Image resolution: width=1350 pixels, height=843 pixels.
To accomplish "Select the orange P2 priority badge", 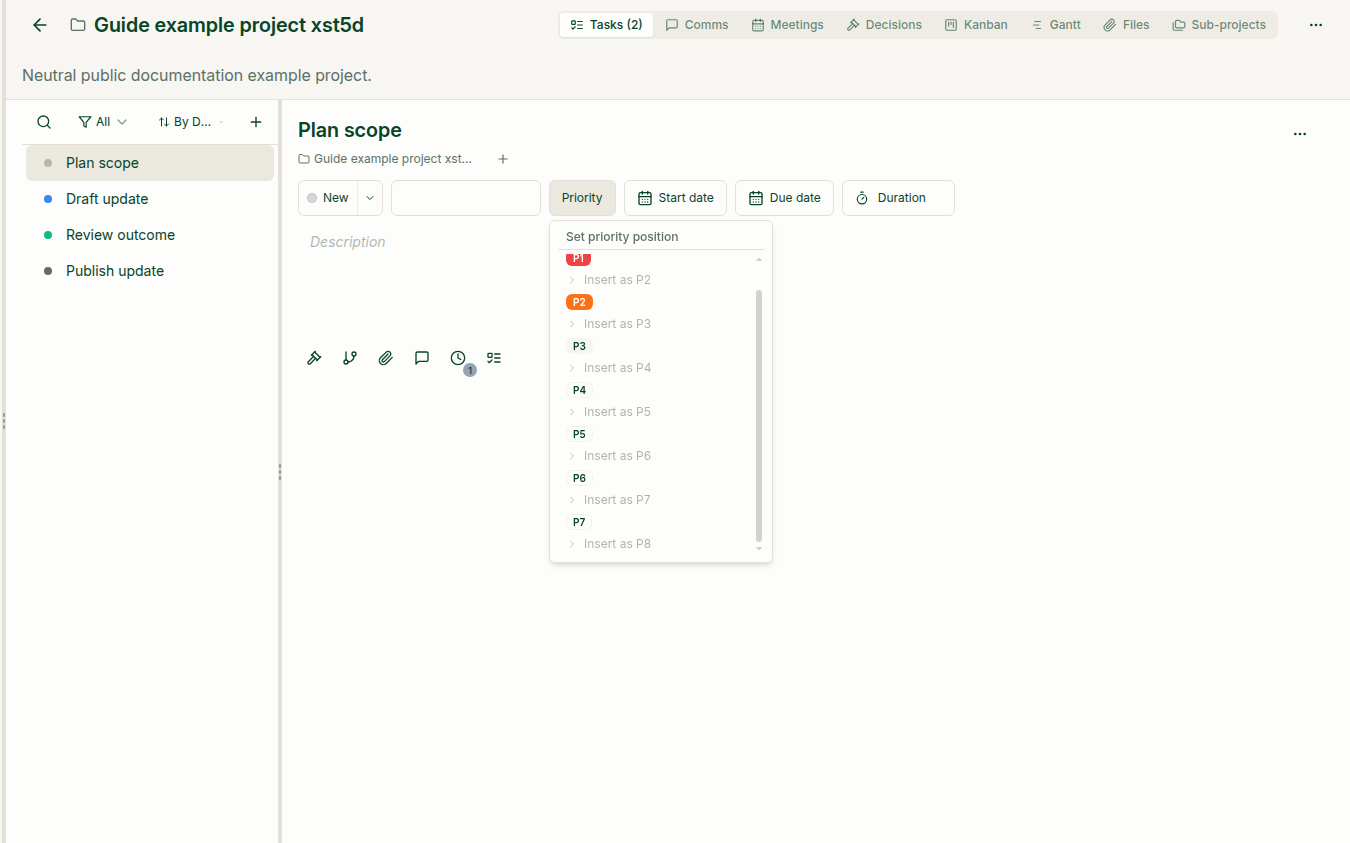I will click(579, 302).
